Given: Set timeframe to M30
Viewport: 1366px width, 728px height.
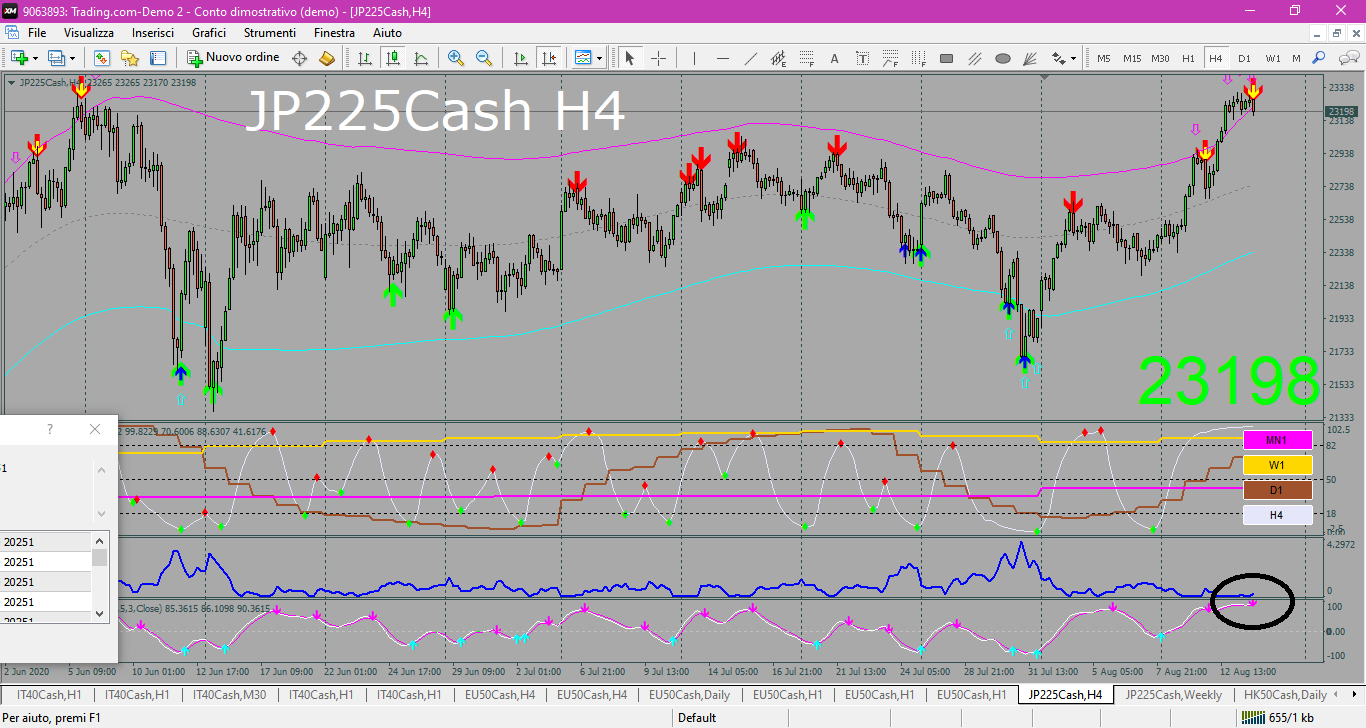Looking at the screenshot, I should click(x=1160, y=58).
